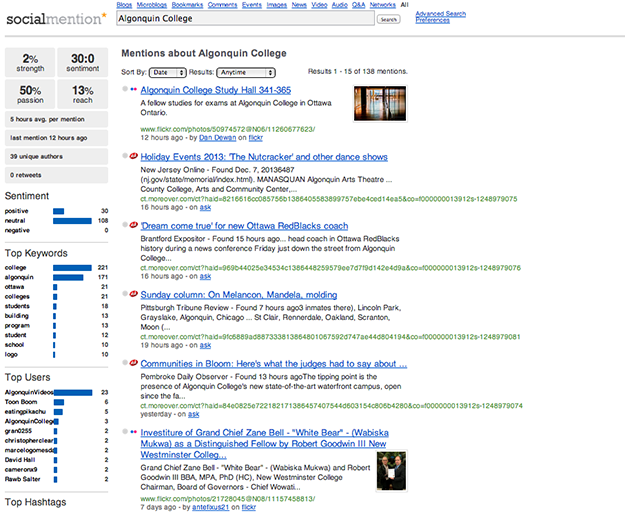Click the ask source icon beside Holiday Events result
The width and height of the screenshot is (625, 513).
pyautogui.click(x=134, y=155)
